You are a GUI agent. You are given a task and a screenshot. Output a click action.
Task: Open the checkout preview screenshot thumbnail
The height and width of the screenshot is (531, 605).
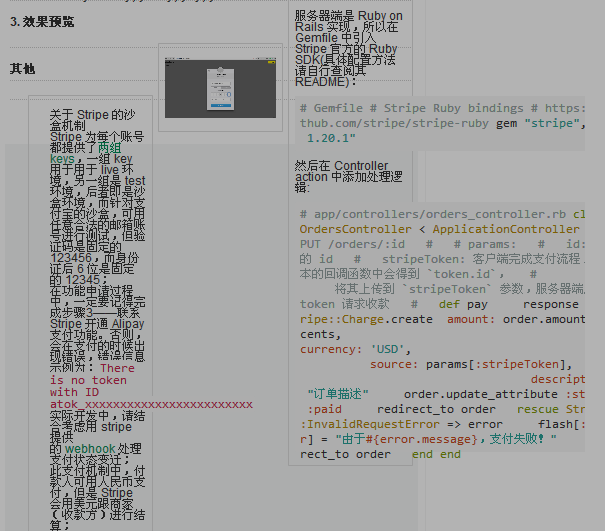(220, 88)
